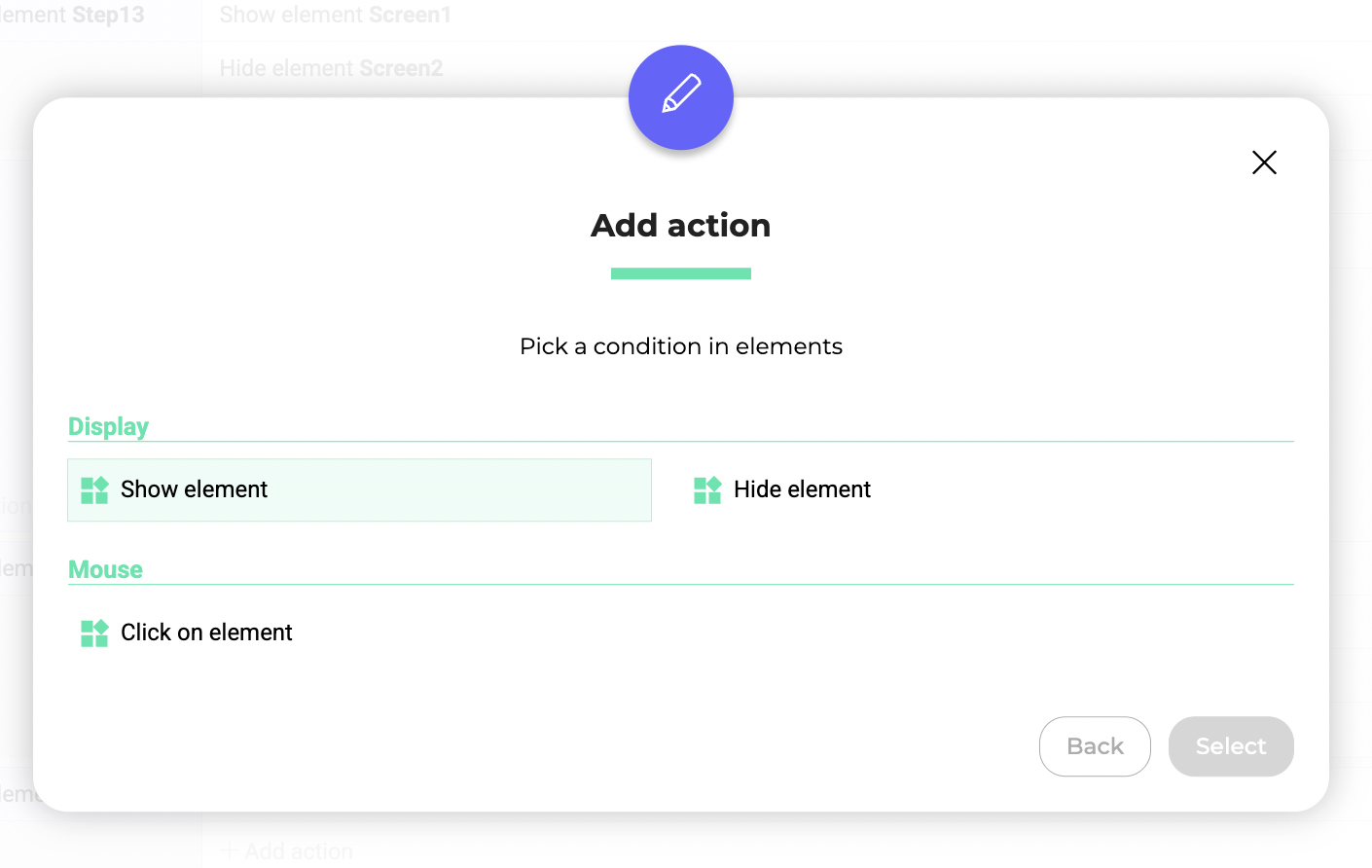Click the Display section heading
This screenshot has height=868, width=1372.
(x=108, y=426)
